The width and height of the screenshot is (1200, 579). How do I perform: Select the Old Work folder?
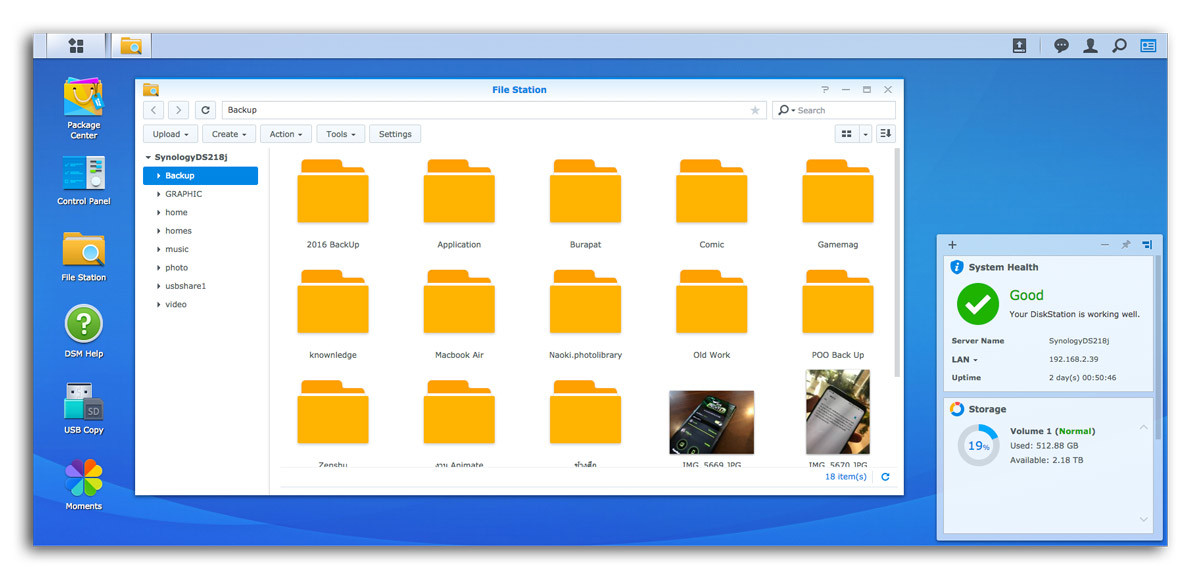712,314
